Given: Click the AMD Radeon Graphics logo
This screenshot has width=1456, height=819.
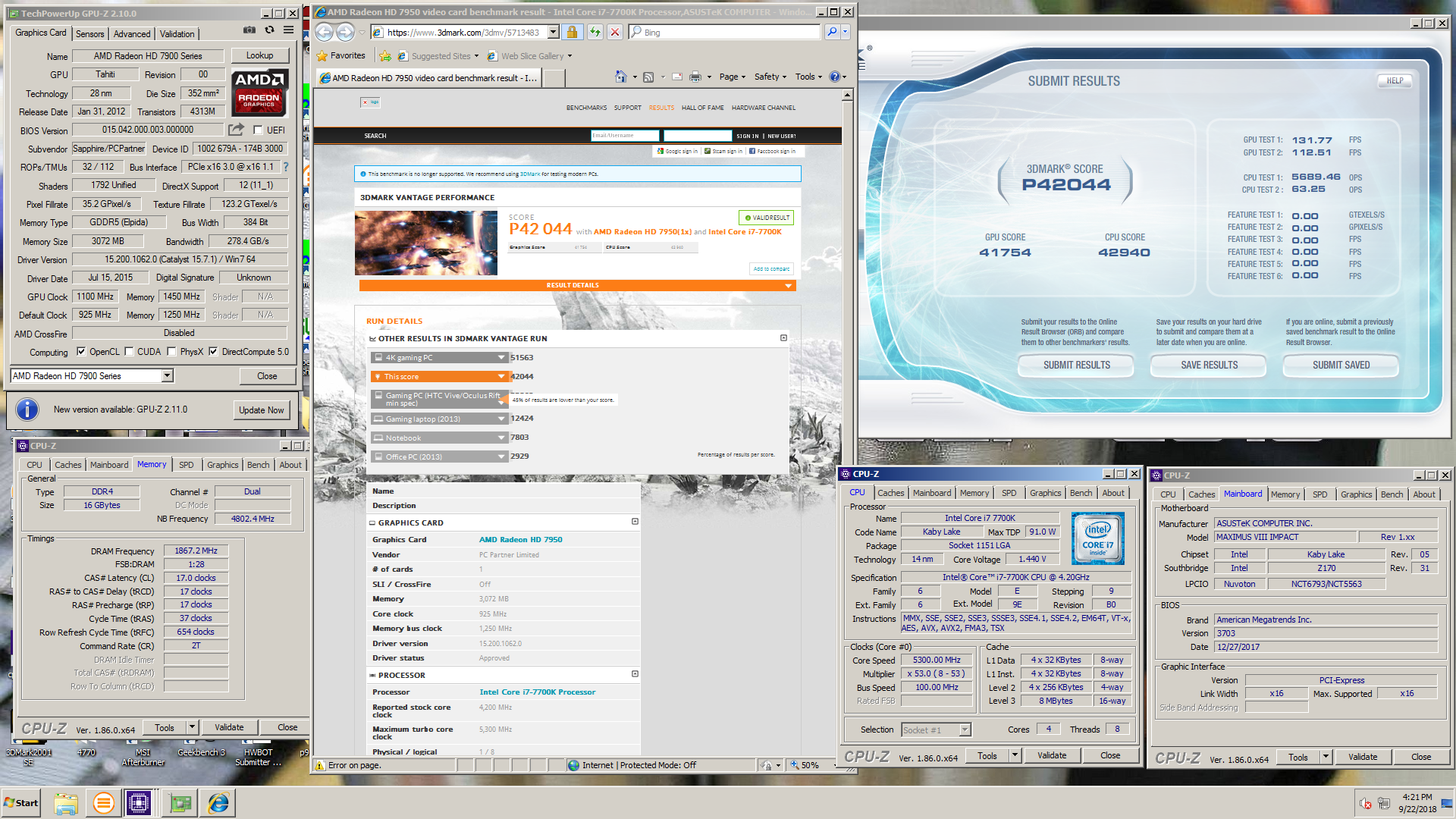Looking at the screenshot, I should coord(259,93).
